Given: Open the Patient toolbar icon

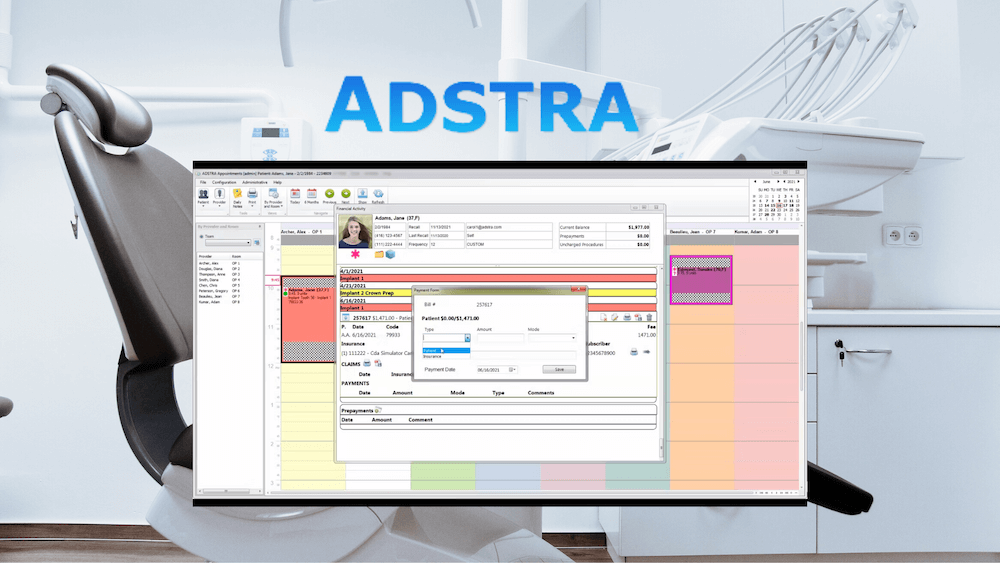Looking at the screenshot, I should 203,196.
